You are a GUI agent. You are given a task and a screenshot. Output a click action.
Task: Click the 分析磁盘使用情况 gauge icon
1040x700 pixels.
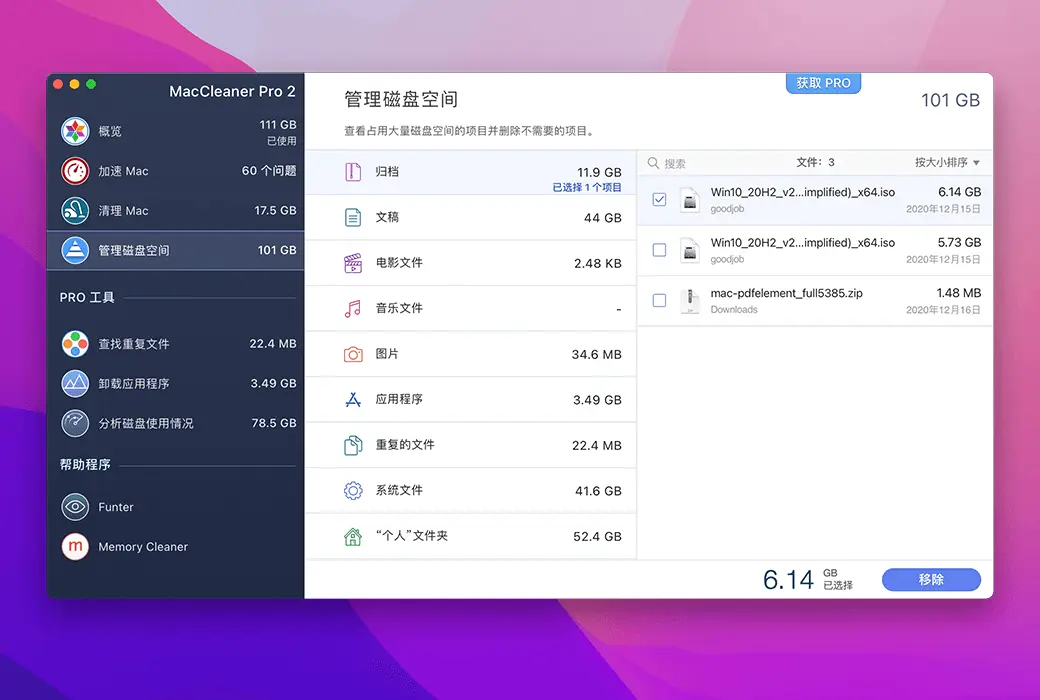(x=75, y=423)
